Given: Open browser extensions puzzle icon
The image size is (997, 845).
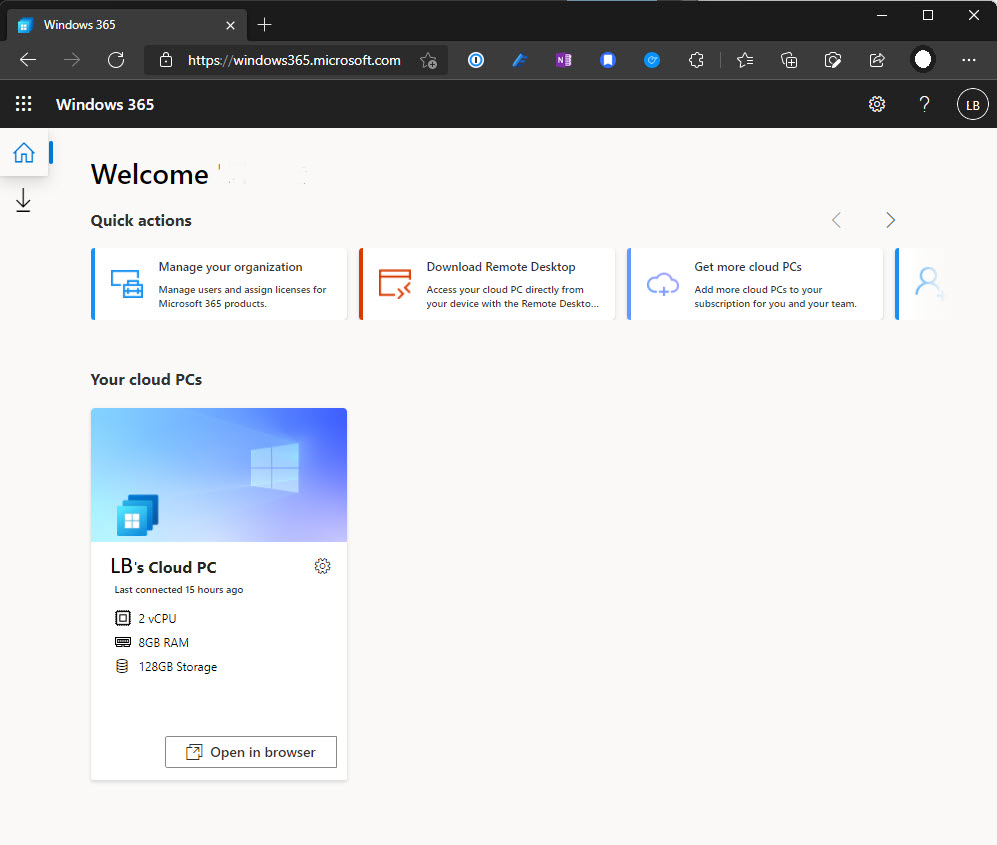Looking at the screenshot, I should [x=697, y=60].
